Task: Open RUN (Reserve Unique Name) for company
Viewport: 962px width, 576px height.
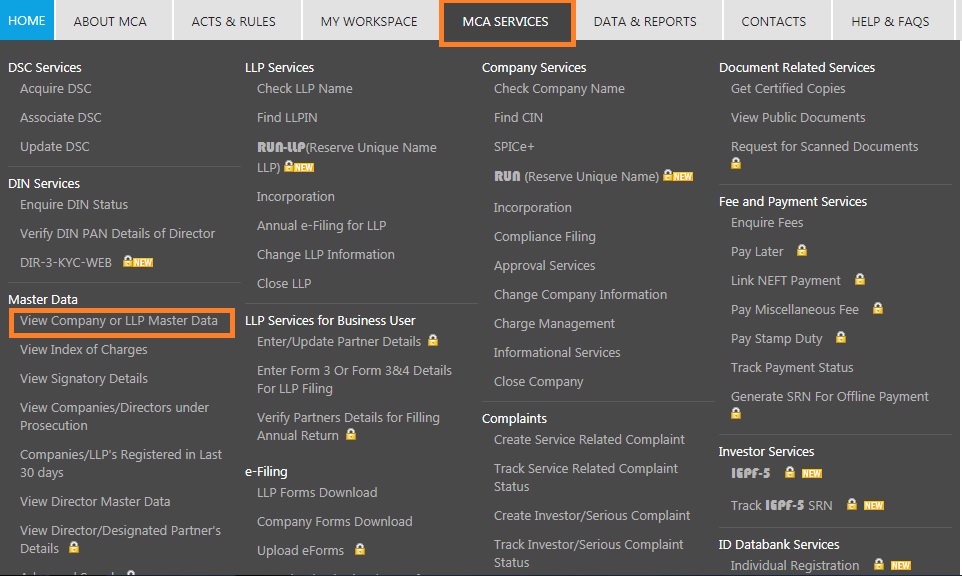Action: pyautogui.click(x=576, y=177)
